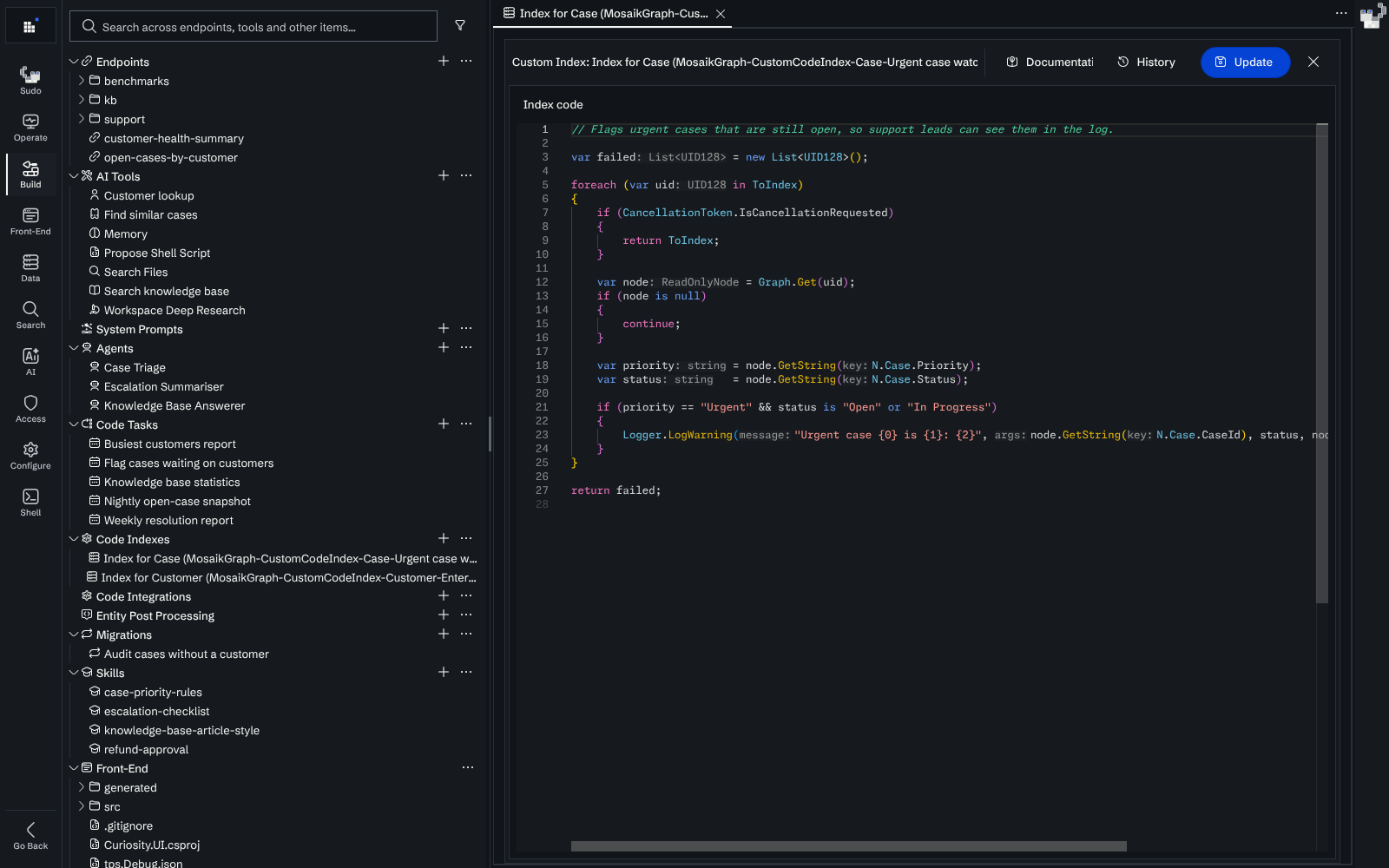Screen dimensions: 1389x868
Task: Open the Case Triage agent
Action: [135, 367]
